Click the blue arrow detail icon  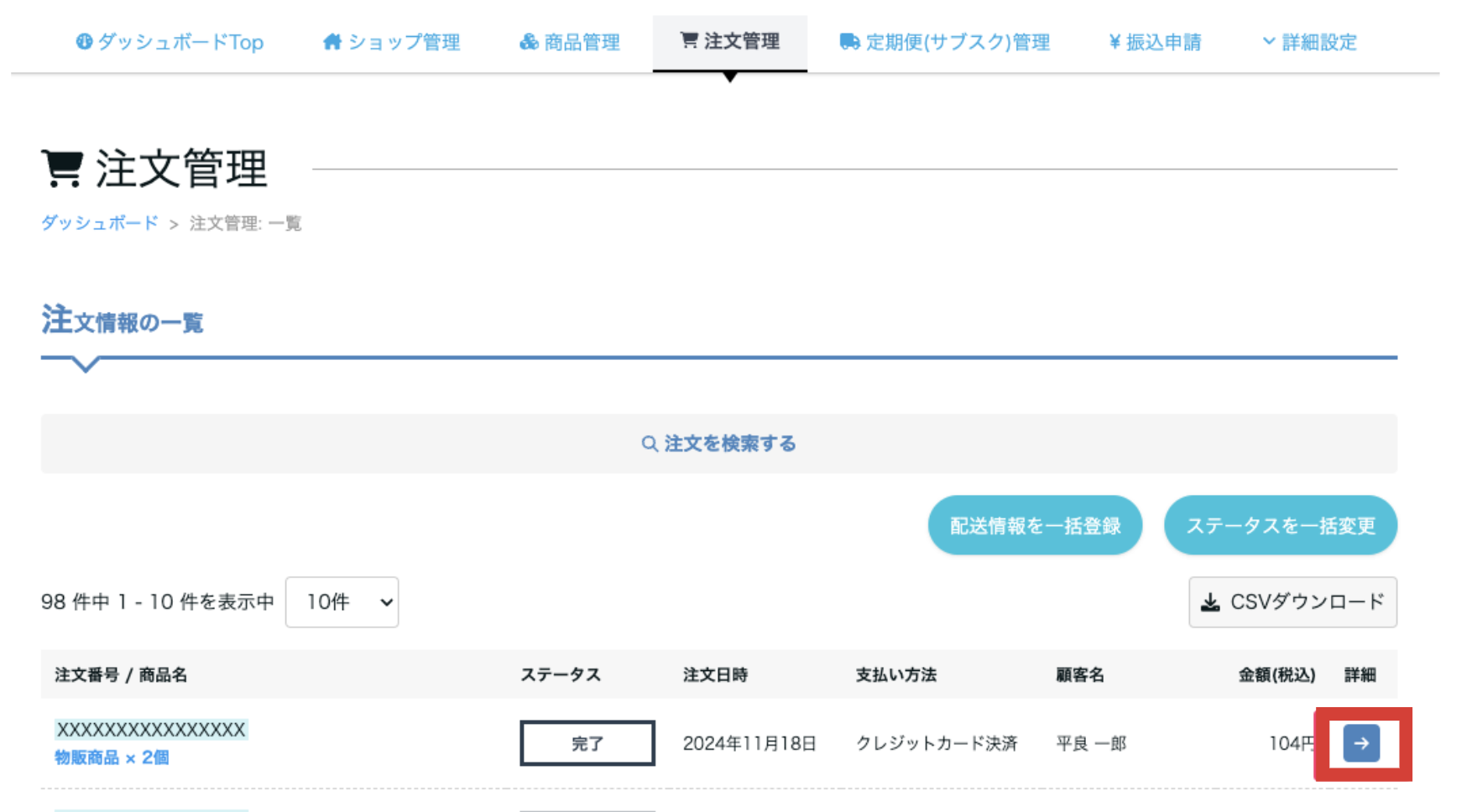(x=1360, y=743)
